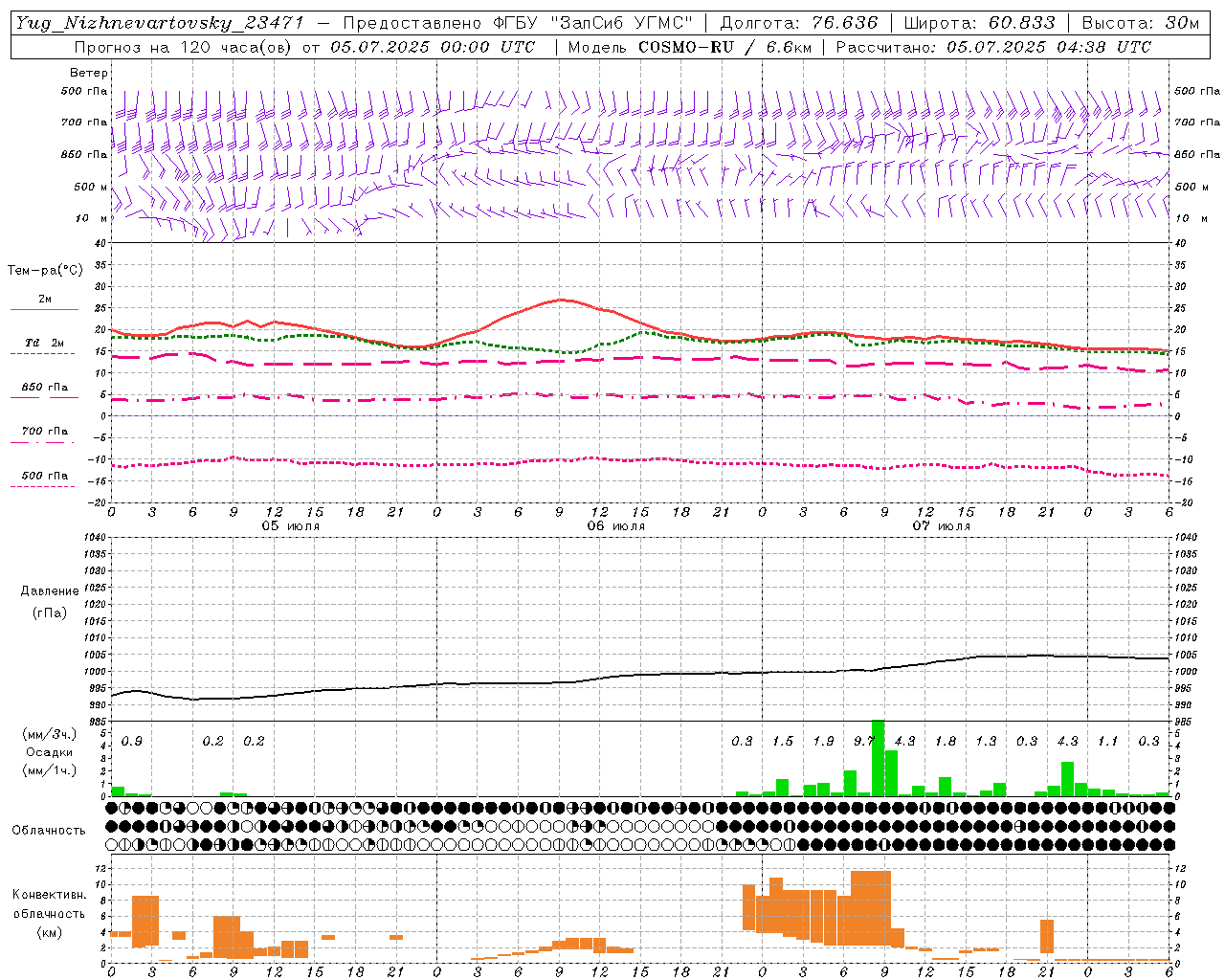The width and height of the screenshot is (1225, 980).
Task: Click the '850 гПа' legend entry in temperature panel
Action: pyautogui.click(x=44, y=389)
